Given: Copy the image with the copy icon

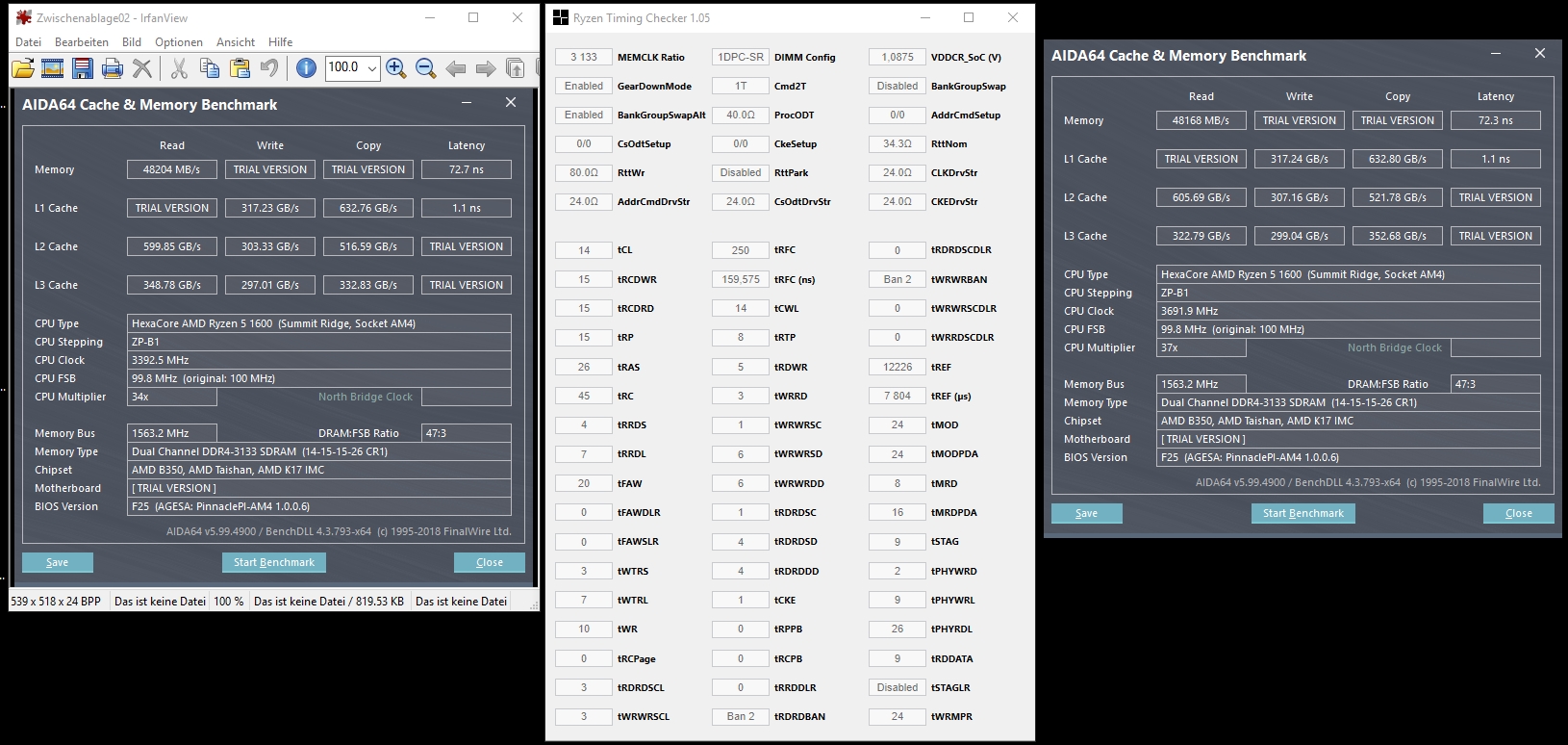Looking at the screenshot, I should 210,67.
